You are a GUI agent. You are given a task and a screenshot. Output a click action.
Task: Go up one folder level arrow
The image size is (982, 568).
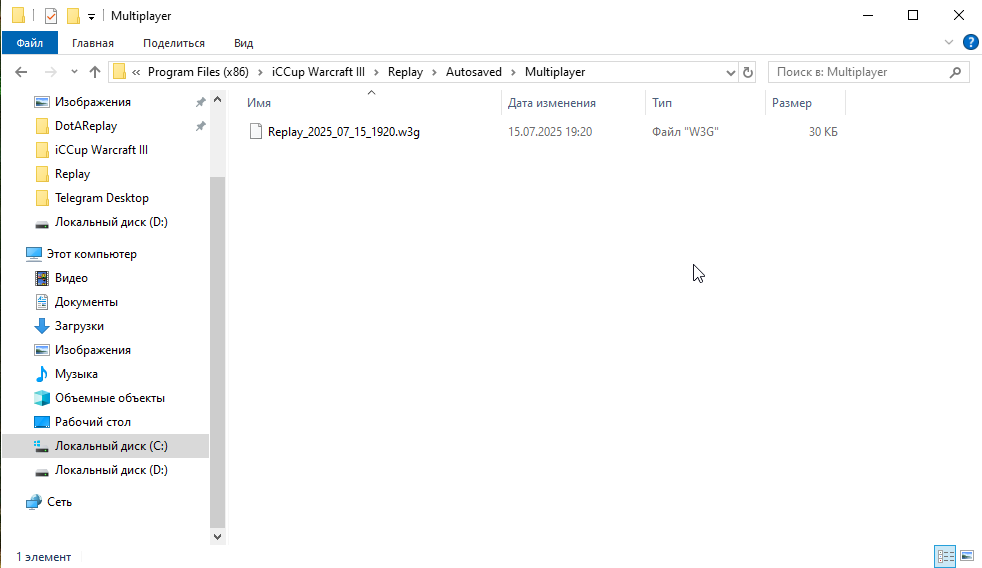click(95, 72)
